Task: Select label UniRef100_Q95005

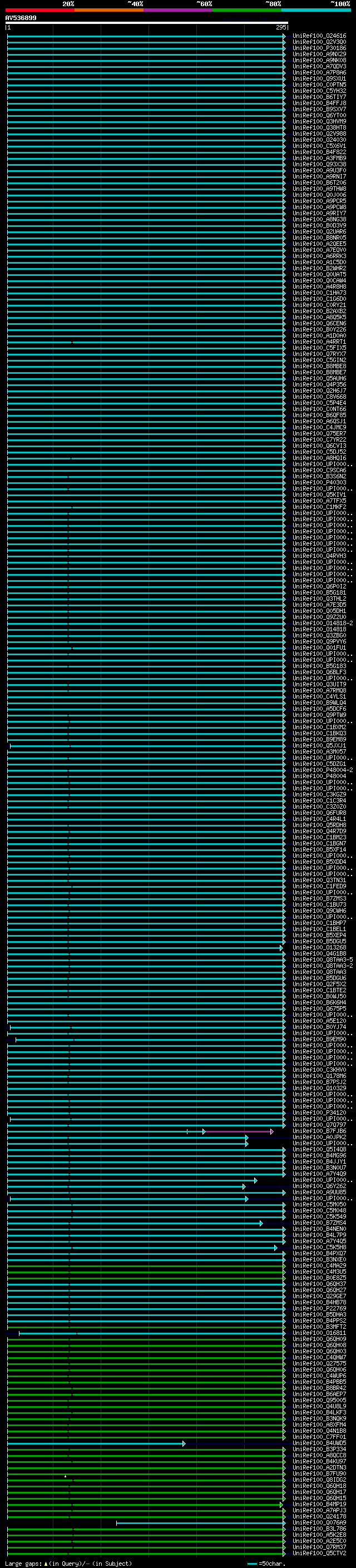Action: click(319, 1400)
